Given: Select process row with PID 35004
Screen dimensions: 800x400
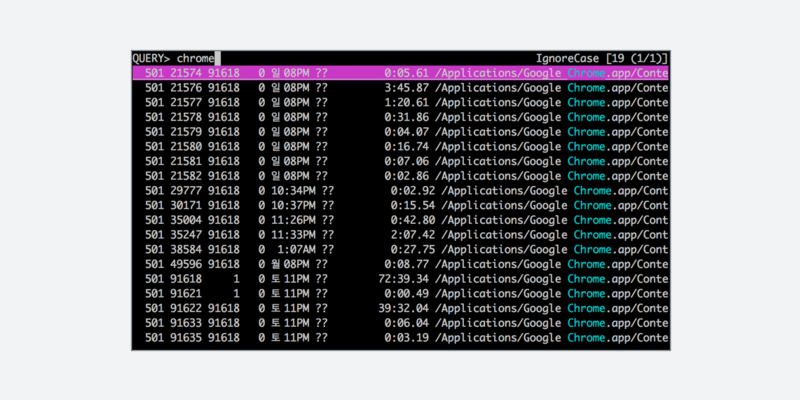Looking at the screenshot, I should tap(401, 220).
